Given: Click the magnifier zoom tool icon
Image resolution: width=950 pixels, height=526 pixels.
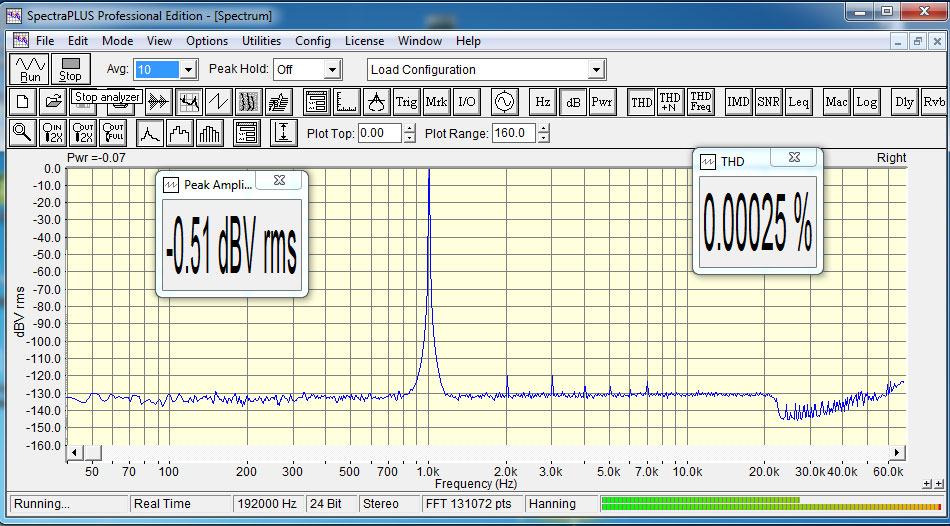Looking at the screenshot, I should (22, 132).
